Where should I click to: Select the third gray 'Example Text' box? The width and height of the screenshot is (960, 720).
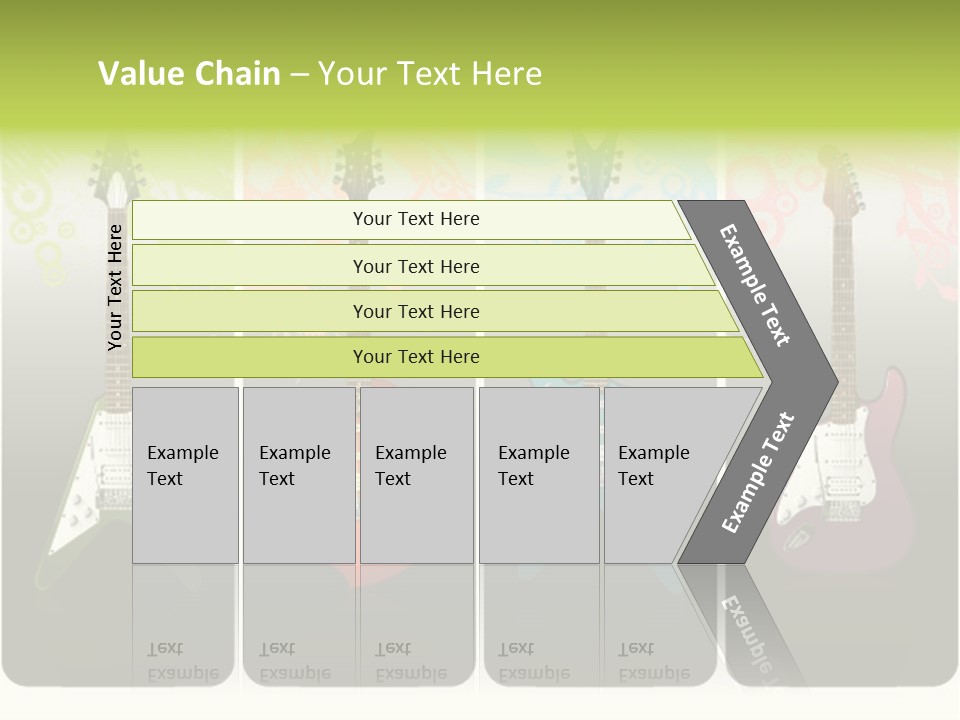pos(416,475)
